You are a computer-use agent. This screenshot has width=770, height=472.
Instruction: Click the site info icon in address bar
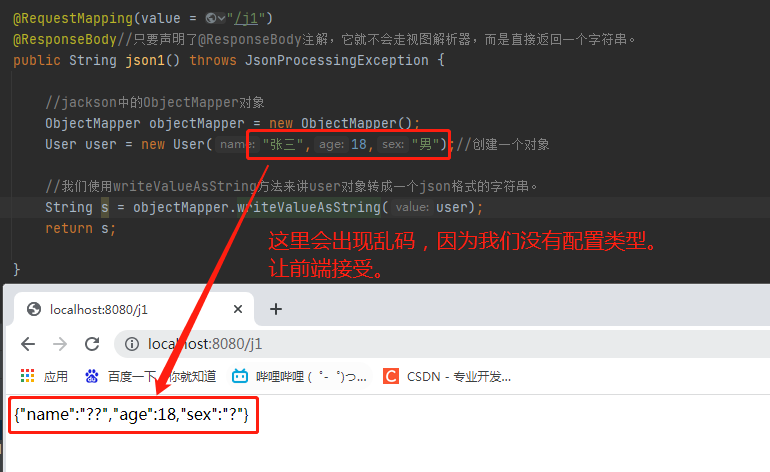click(132, 344)
